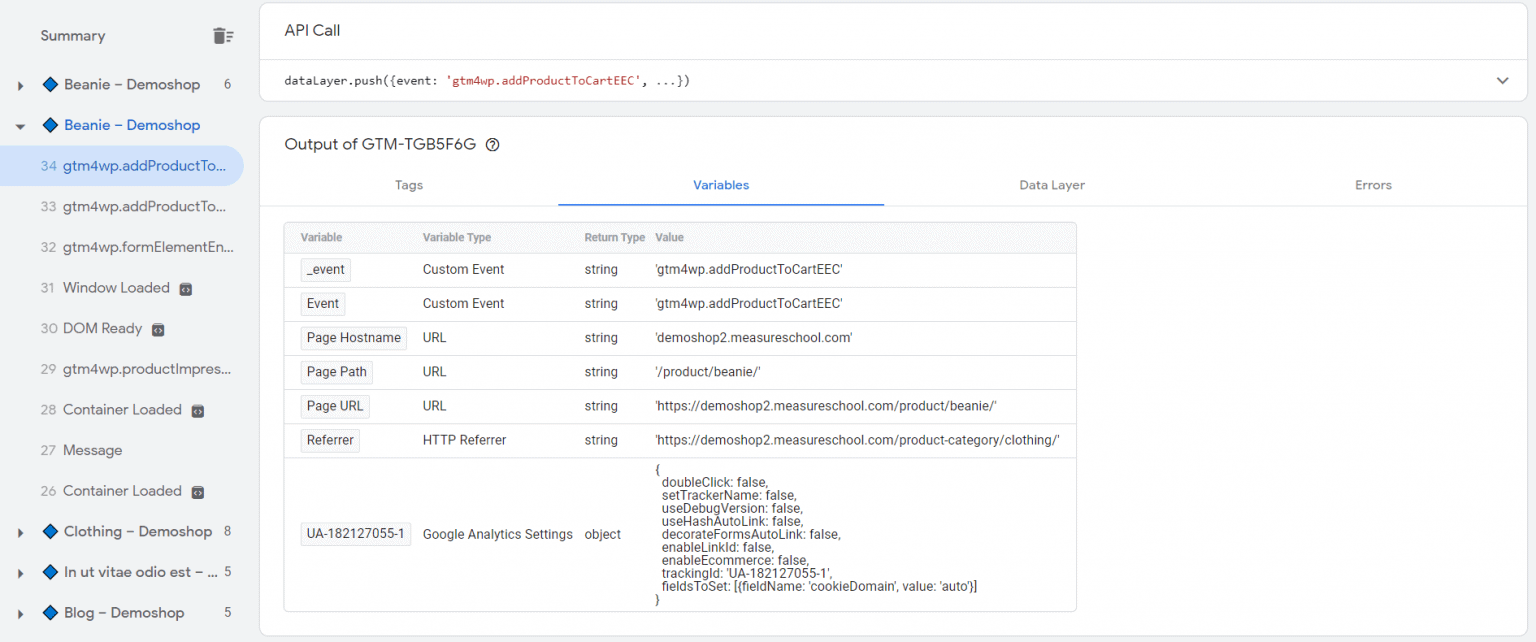Switch to the Tags tab
The image size is (1536, 642).
point(408,185)
